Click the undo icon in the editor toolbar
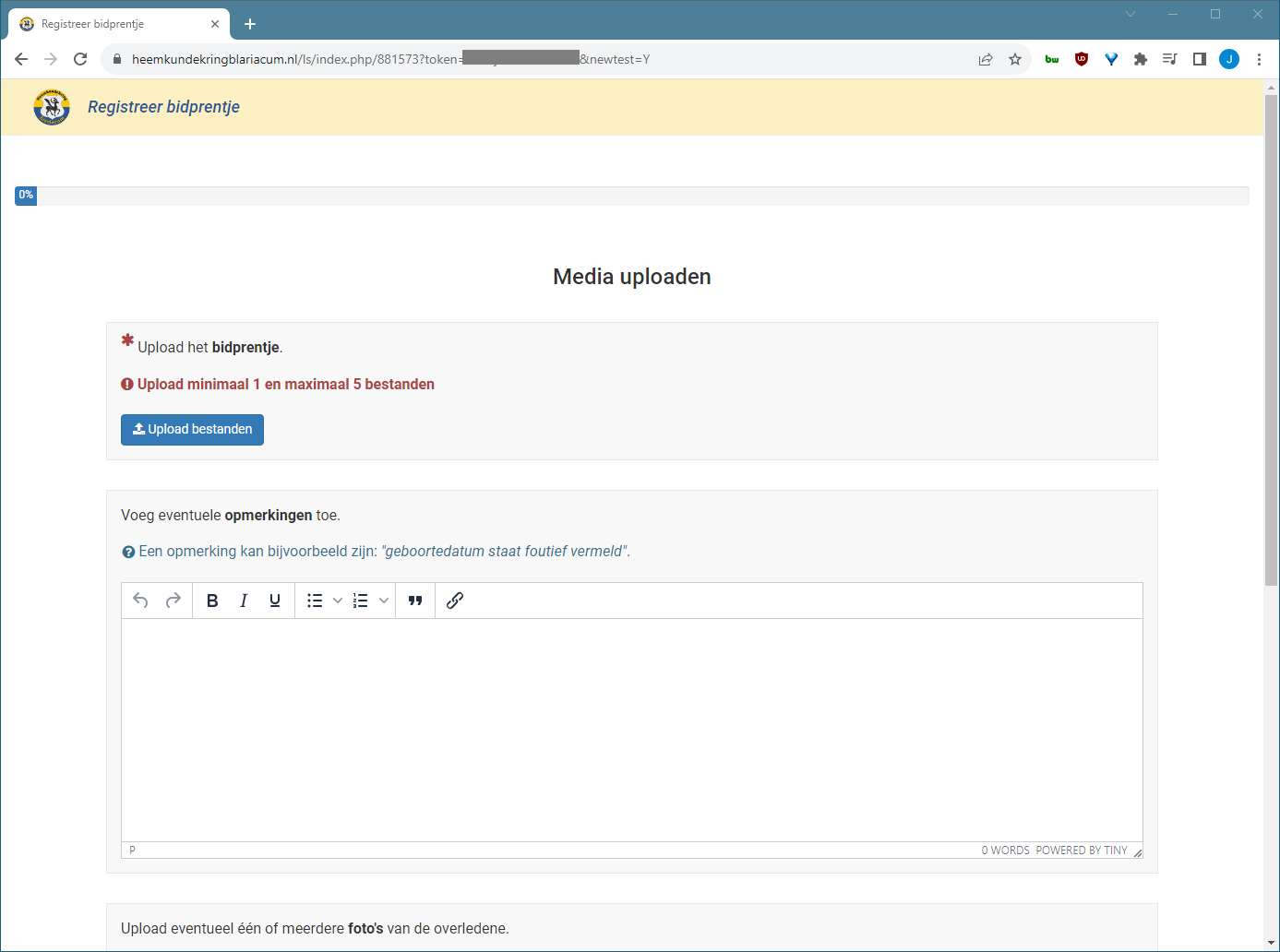1280x952 pixels. pyautogui.click(x=140, y=601)
